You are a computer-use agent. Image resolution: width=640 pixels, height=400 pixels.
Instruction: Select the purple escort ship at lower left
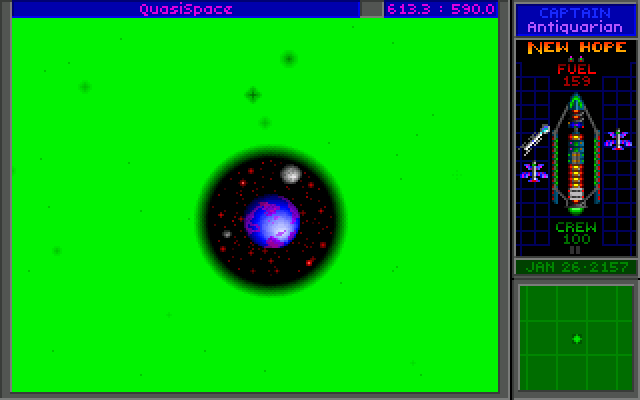click(534, 172)
